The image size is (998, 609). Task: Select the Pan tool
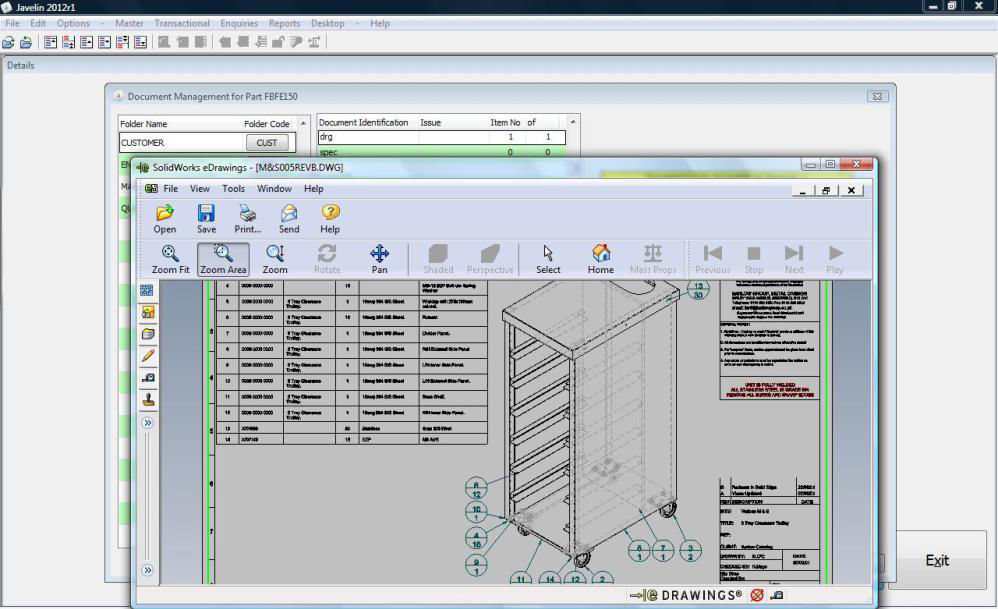click(x=379, y=259)
